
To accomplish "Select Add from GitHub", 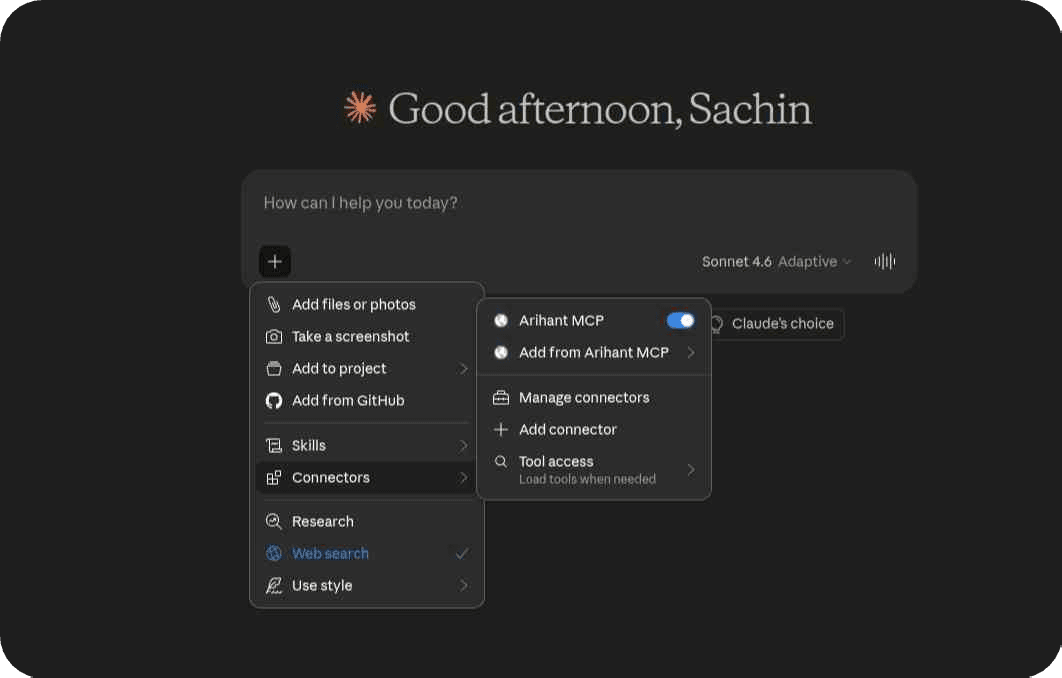I will (x=366, y=401).
